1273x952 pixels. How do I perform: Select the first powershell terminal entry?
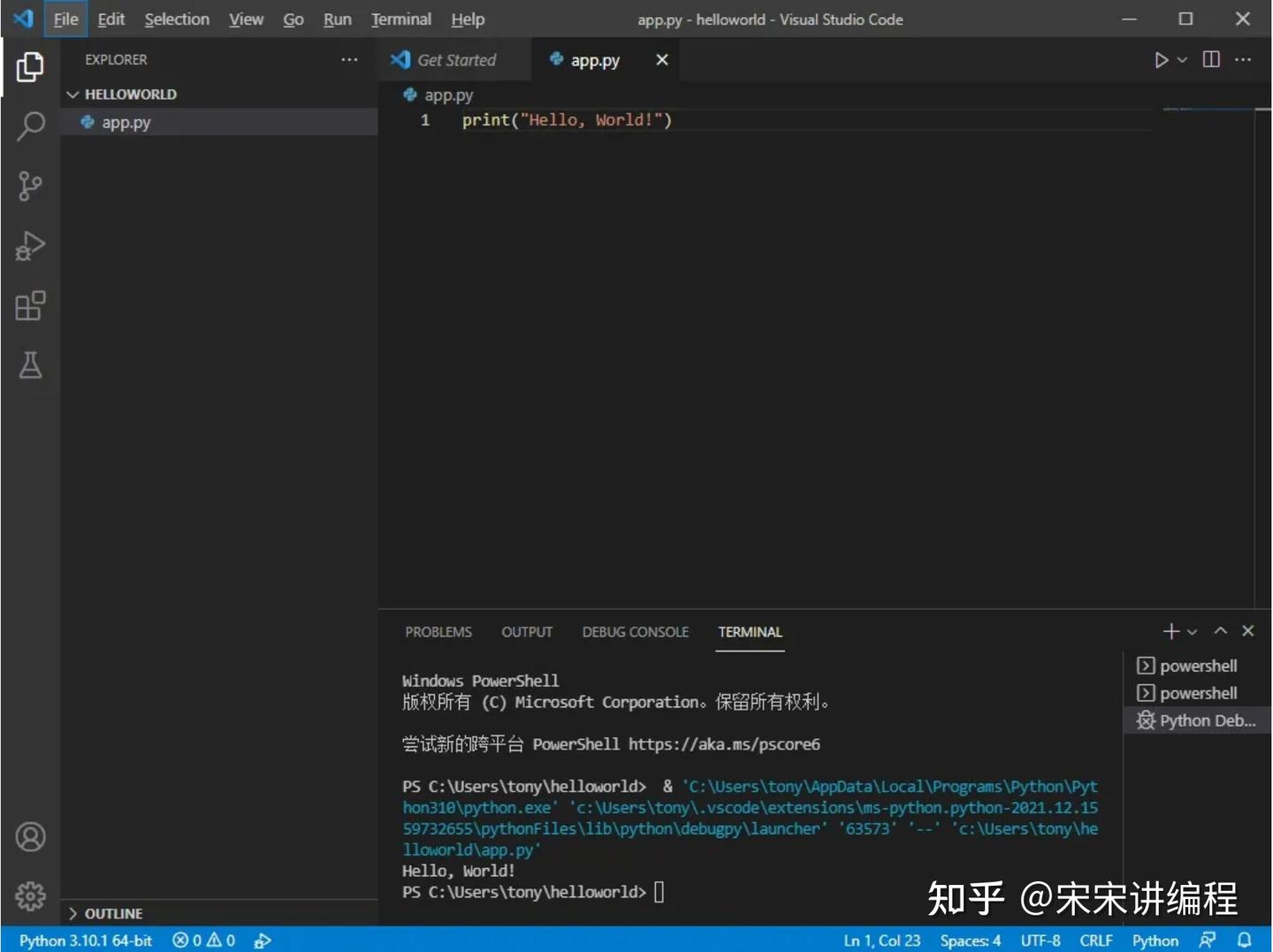[1197, 666]
